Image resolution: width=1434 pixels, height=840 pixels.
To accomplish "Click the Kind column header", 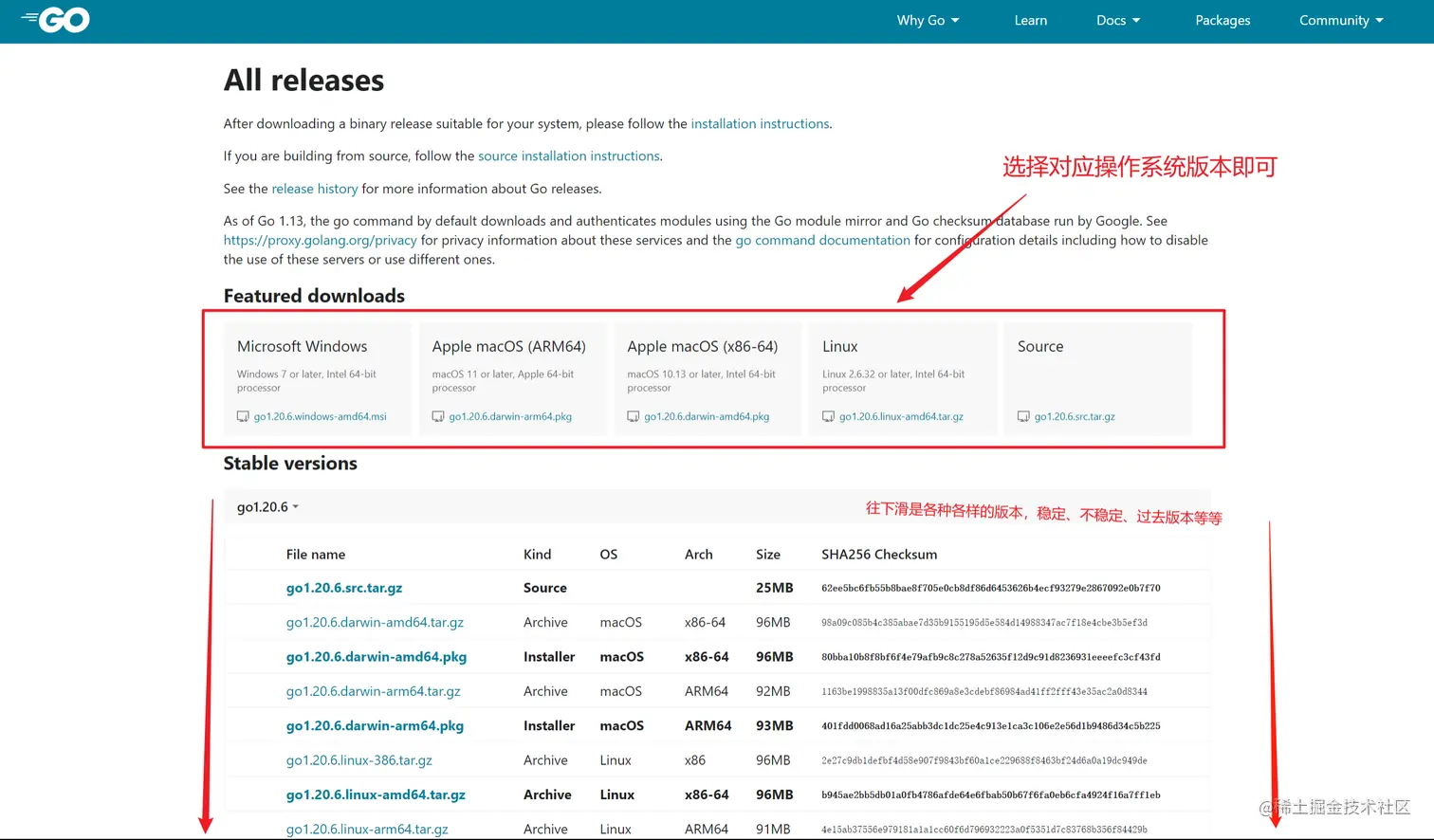I will tap(537, 554).
